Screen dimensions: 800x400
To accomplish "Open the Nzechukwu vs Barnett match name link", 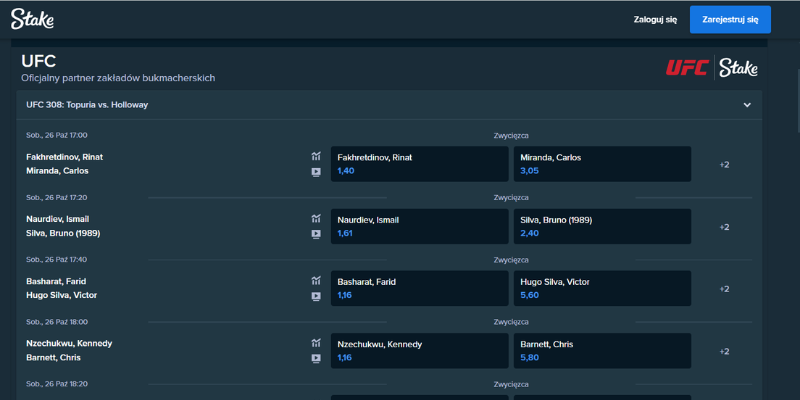I will point(69,350).
